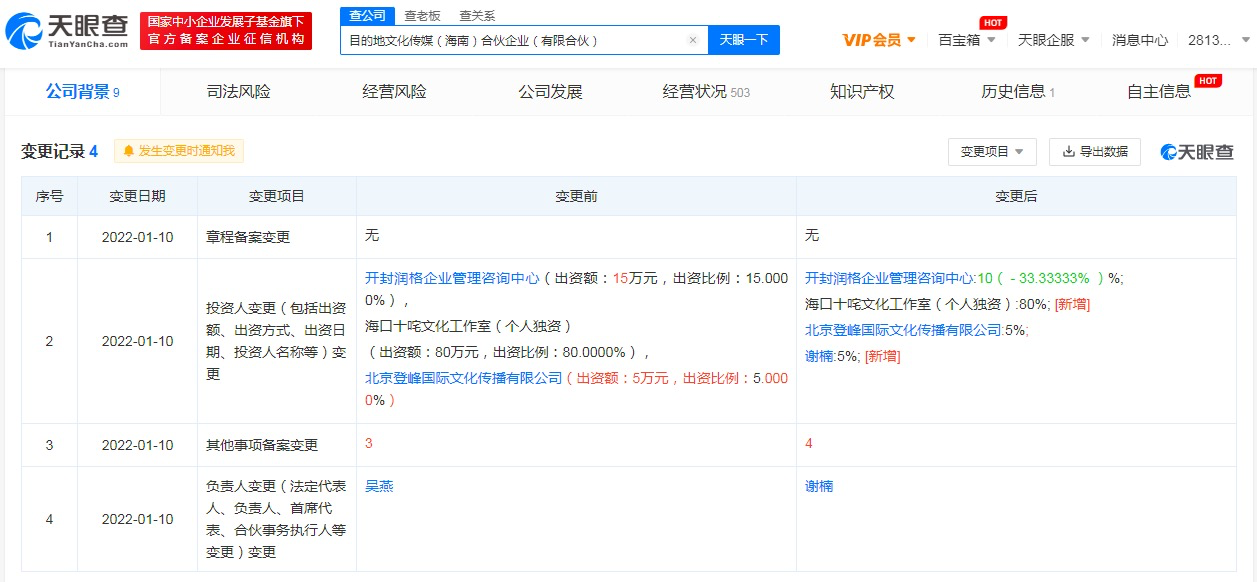Select the 公司背景 tab
The image size is (1257, 582).
point(82,92)
